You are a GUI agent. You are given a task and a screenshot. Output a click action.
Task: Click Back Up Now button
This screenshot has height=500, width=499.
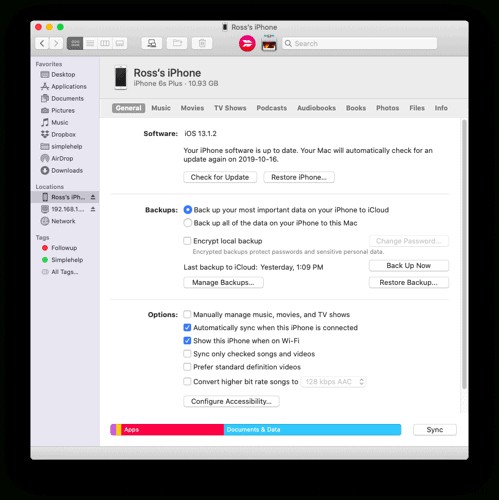click(x=409, y=266)
